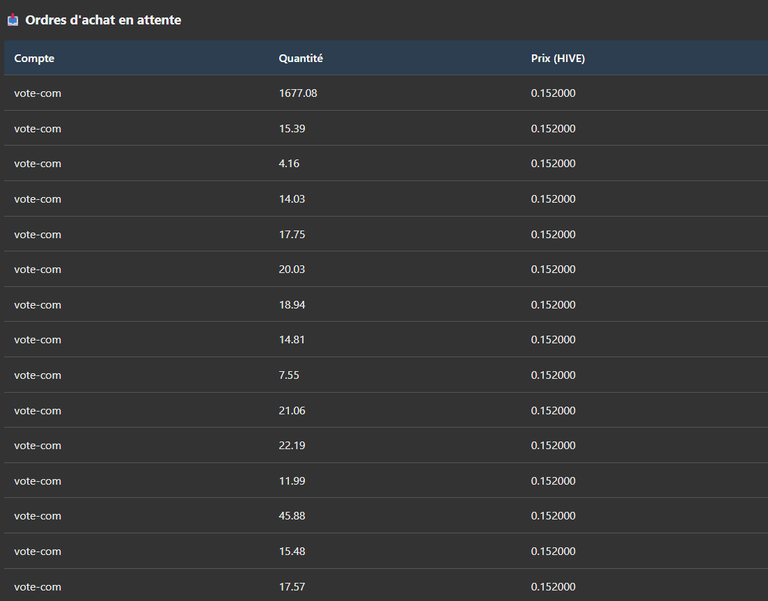The height and width of the screenshot is (601, 768).
Task: Click the Prix (HIVE) column header
Action: coord(558,58)
